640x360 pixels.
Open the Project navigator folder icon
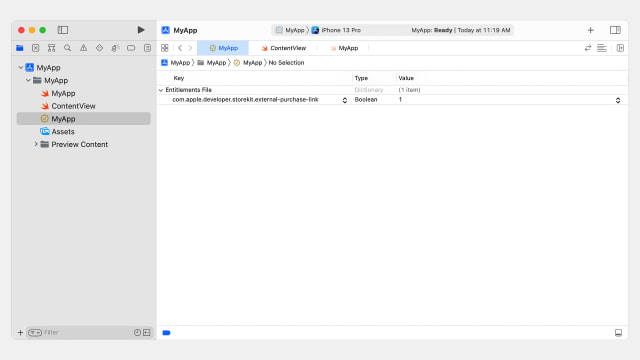(x=20, y=48)
